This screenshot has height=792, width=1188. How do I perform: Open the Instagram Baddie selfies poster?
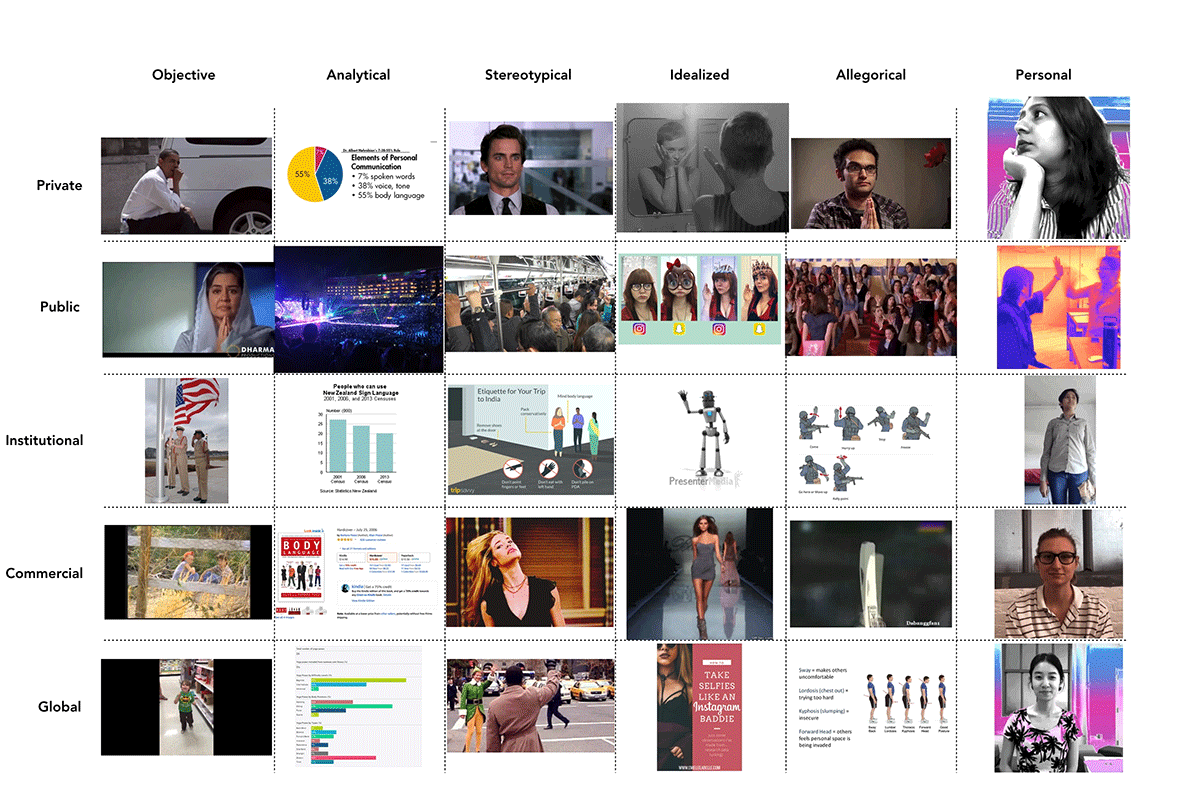coord(699,707)
